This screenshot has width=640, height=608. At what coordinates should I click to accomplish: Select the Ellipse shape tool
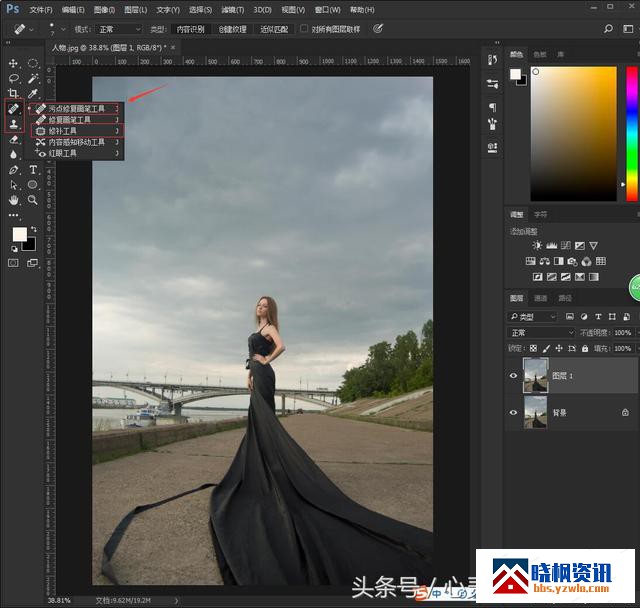[33, 185]
